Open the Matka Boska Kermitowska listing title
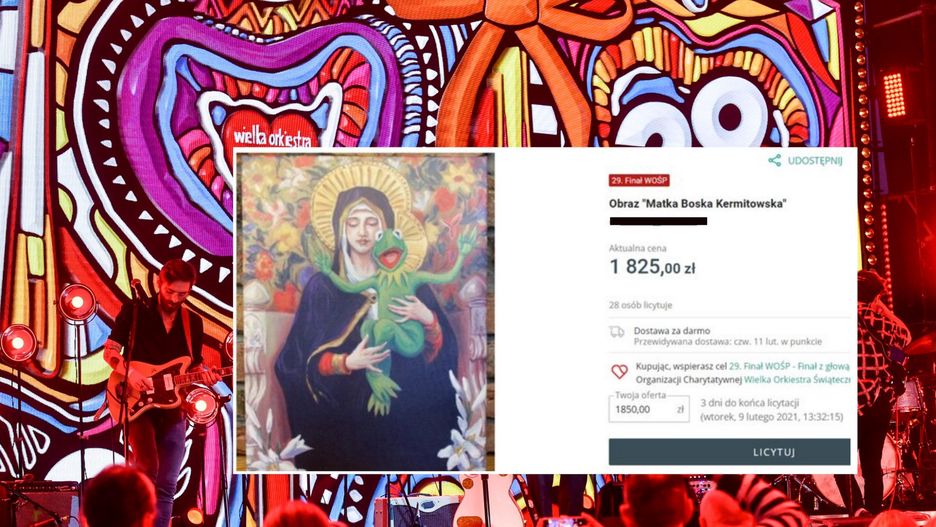 [697, 204]
